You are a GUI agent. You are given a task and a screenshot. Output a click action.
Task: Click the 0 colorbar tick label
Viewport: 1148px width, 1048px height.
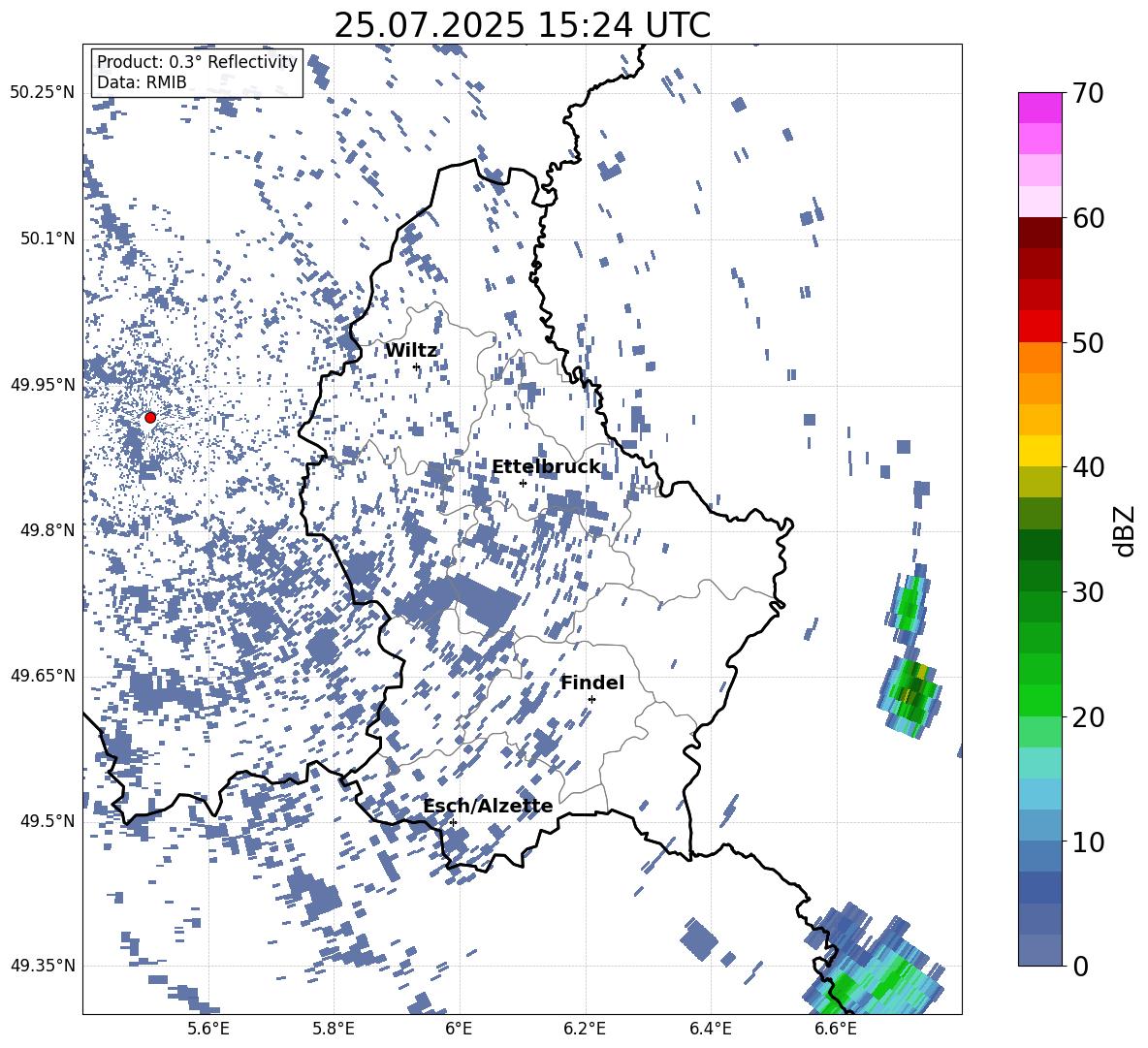(x=1080, y=966)
